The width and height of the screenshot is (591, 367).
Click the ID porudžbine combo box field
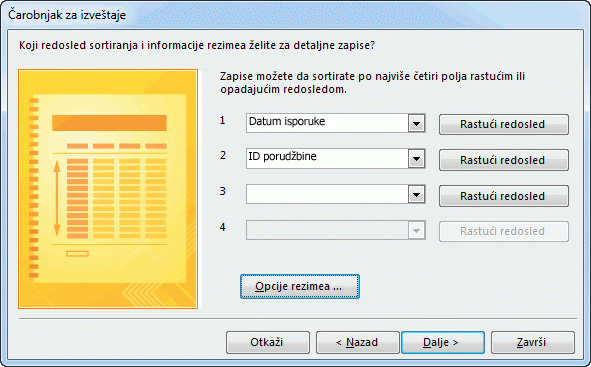coord(335,159)
